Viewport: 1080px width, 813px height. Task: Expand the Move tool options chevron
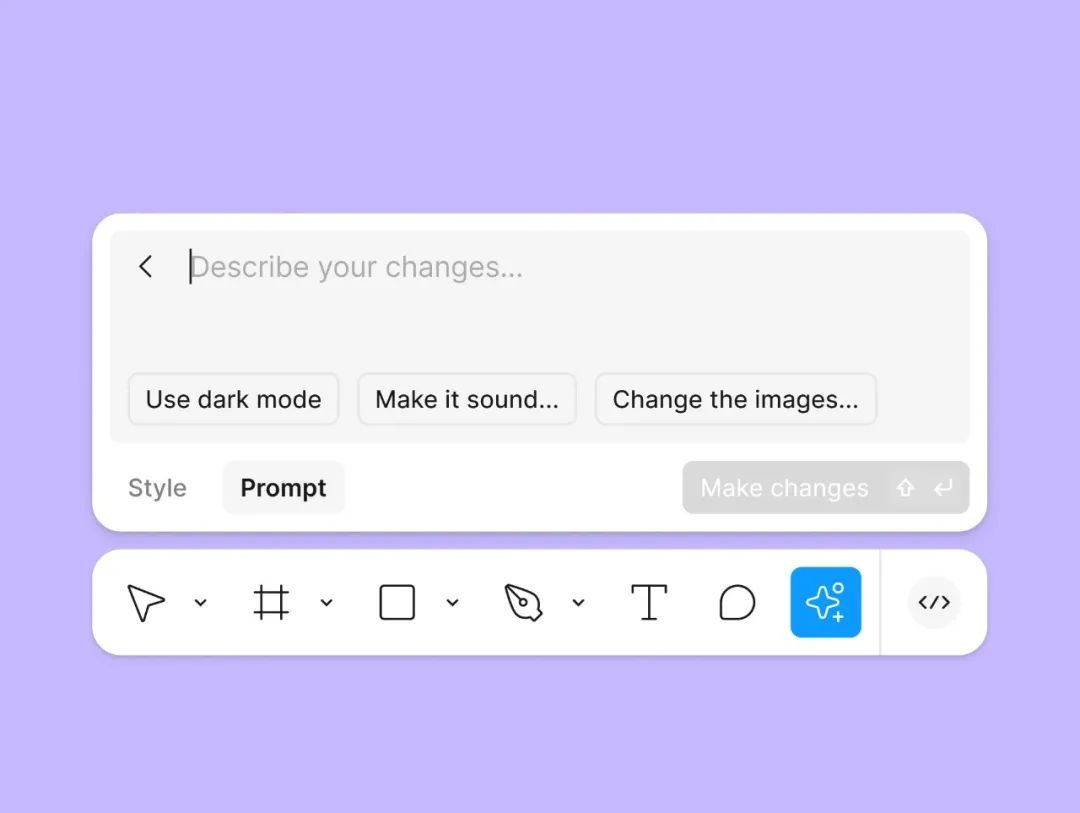tap(200, 602)
